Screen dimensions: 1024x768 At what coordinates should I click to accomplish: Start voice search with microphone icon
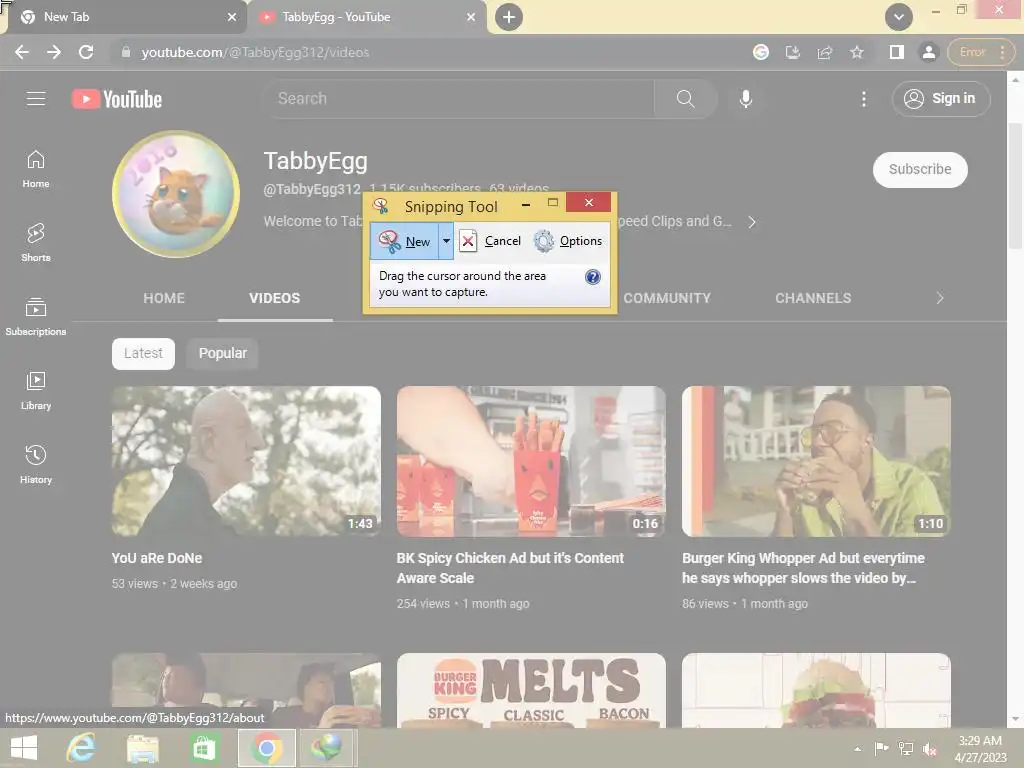tap(745, 99)
